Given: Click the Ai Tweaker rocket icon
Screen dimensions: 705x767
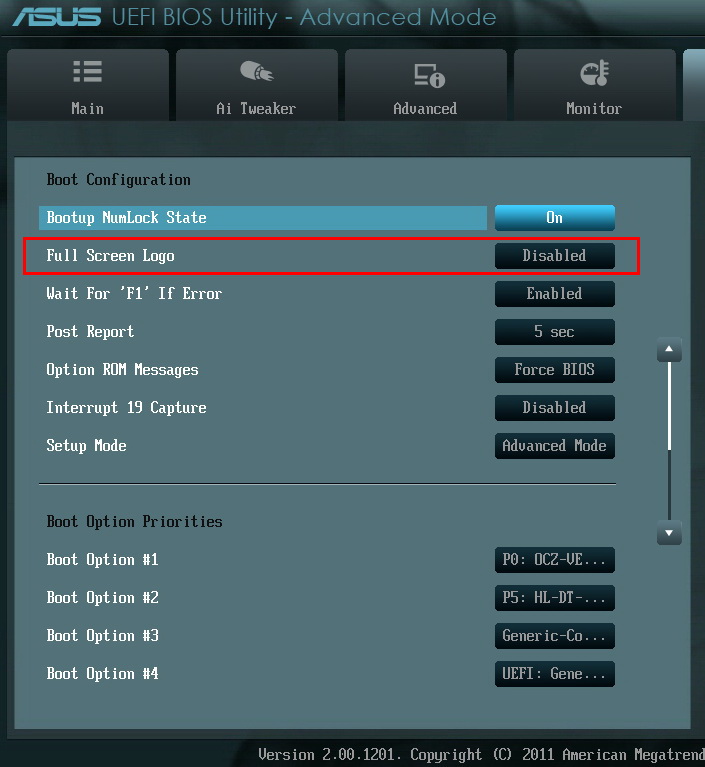Looking at the screenshot, I should 256,74.
